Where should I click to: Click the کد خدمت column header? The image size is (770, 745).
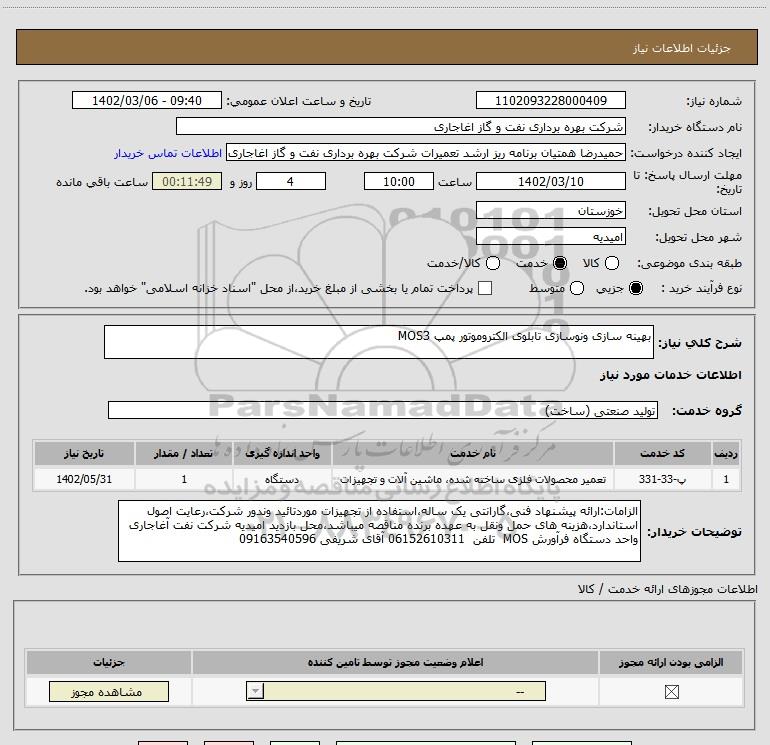pos(662,453)
